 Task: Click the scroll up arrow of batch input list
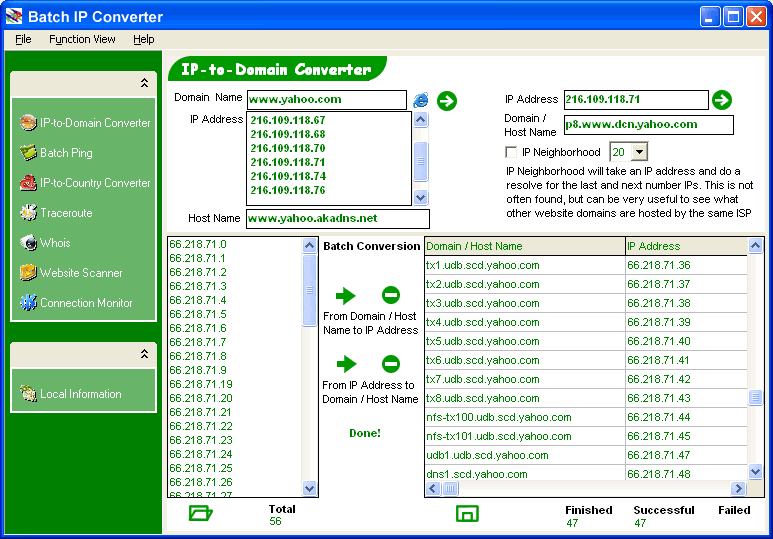click(310, 245)
